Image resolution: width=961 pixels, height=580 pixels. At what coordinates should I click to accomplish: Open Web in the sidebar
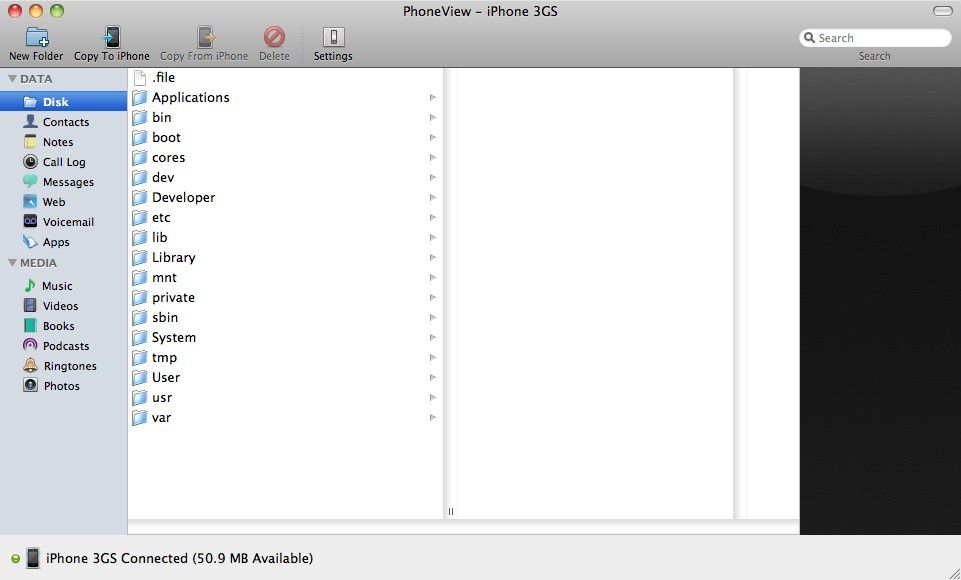tap(64, 202)
